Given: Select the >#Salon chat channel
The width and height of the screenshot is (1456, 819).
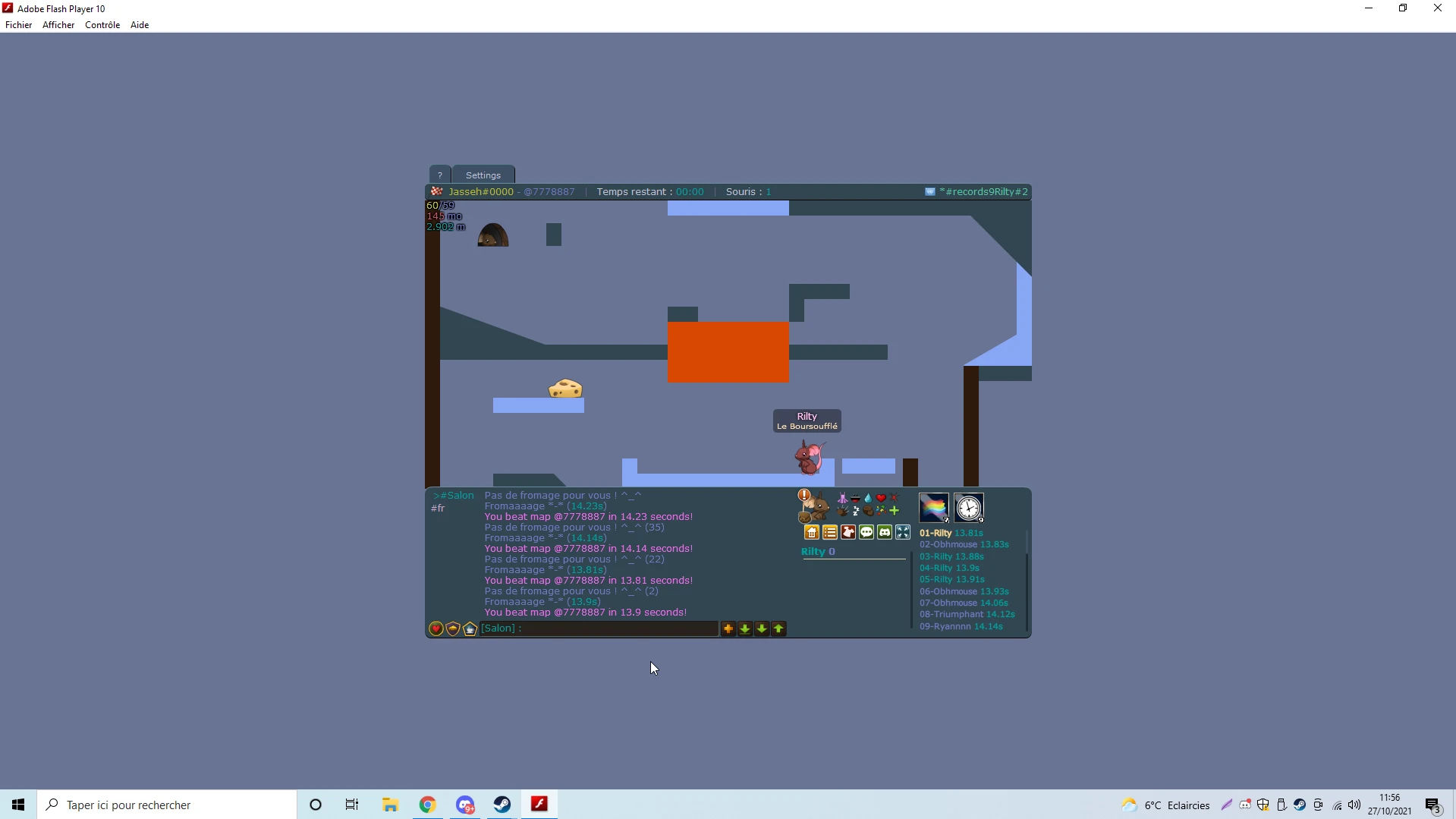Looking at the screenshot, I should pyautogui.click(x=454, y=496).
